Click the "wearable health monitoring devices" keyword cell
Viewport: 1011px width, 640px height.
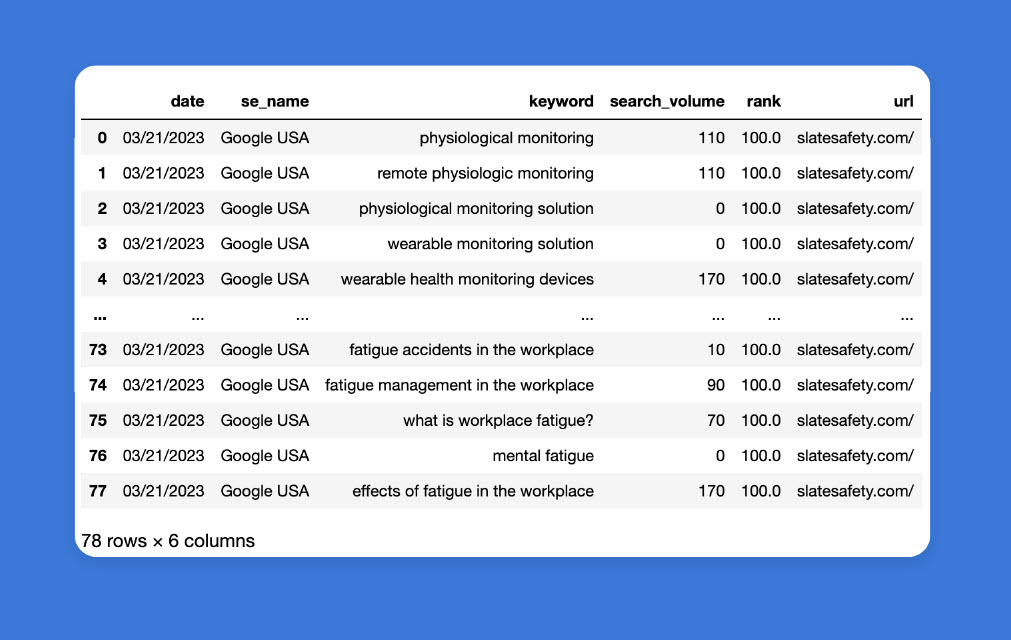pyautogui.click(x=467, y=279)
